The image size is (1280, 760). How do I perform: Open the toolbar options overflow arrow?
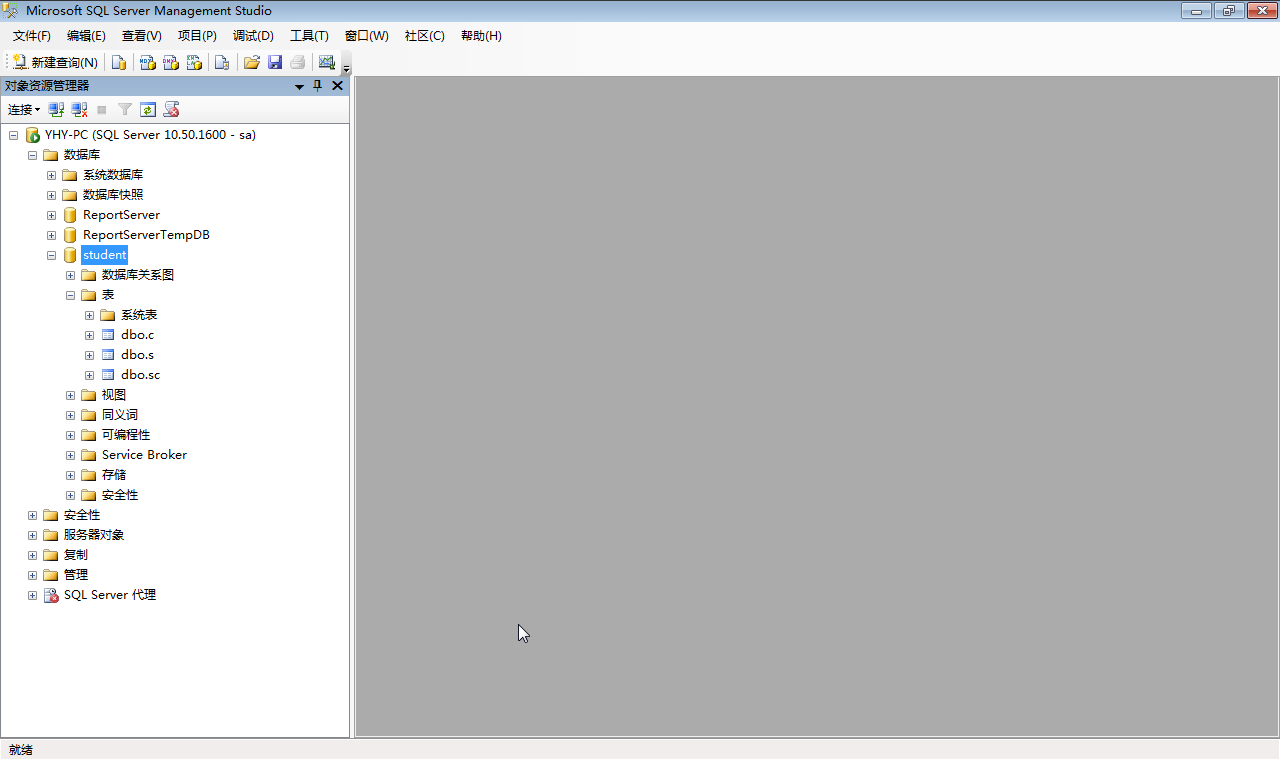tap(347, 68)
